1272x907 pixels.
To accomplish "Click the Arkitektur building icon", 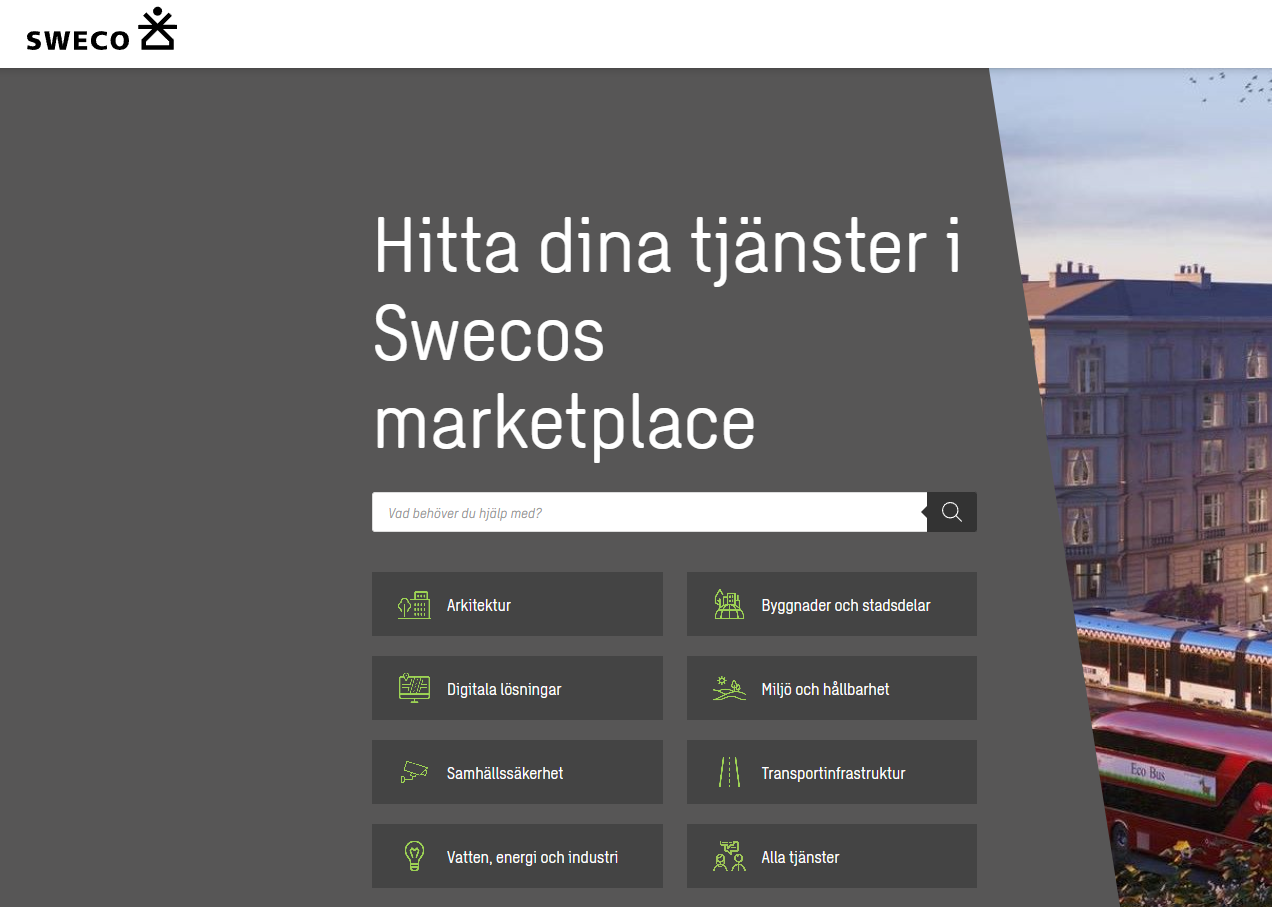I will point(413,605).
